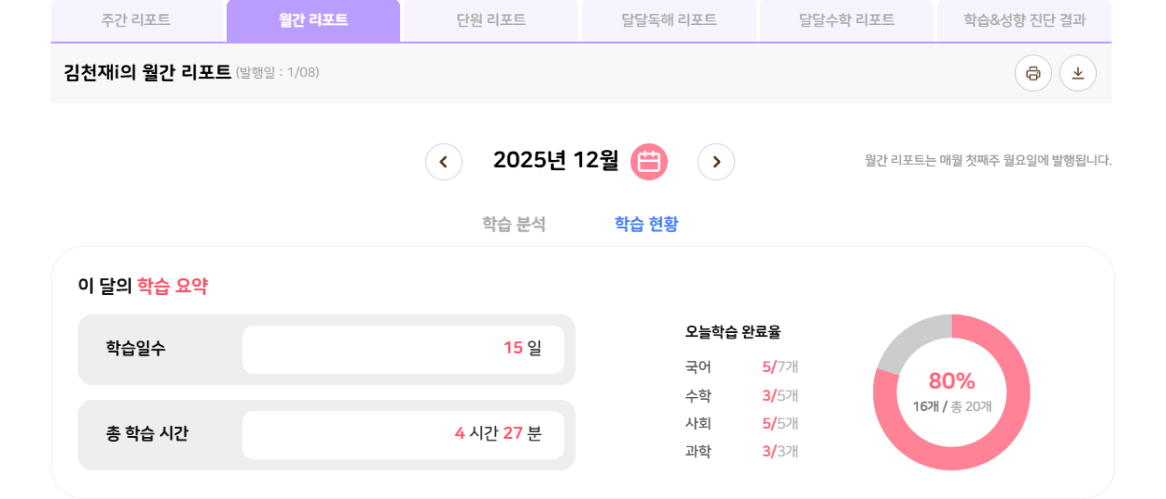Go to the next month arrow
Viewport: 1166px width, 499px height.
pos(716,161)
